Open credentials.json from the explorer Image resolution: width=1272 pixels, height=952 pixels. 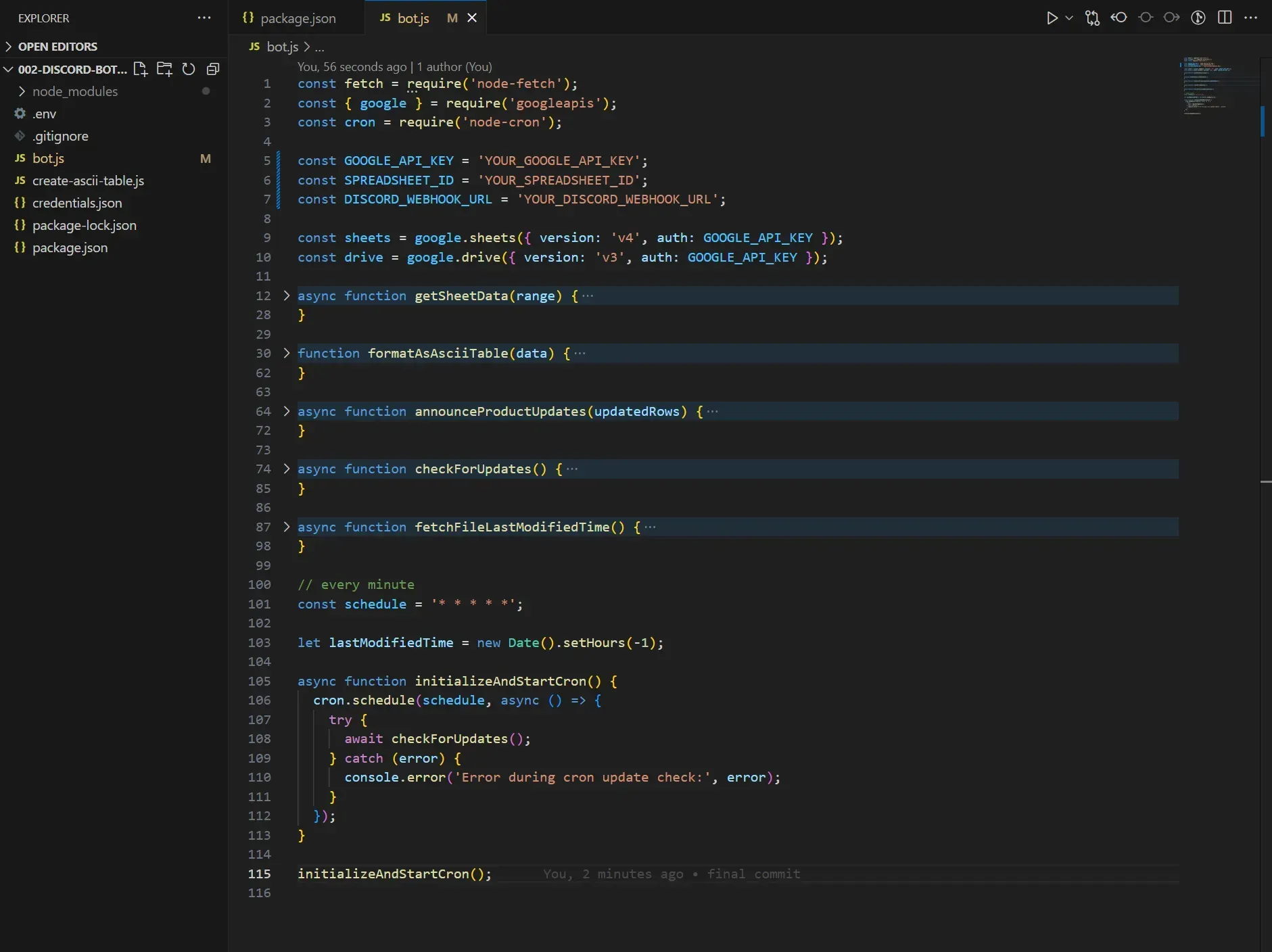77,203
